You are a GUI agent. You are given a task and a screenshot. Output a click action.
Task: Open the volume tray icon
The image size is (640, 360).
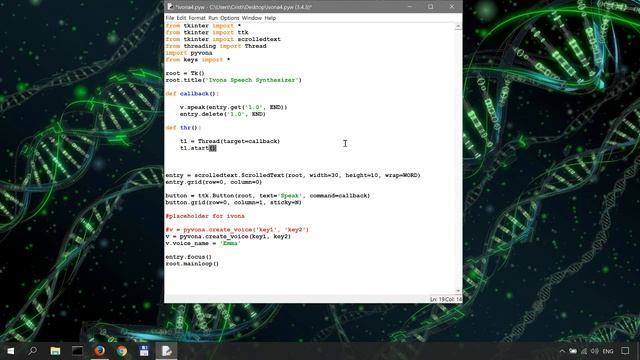point(595,351)
